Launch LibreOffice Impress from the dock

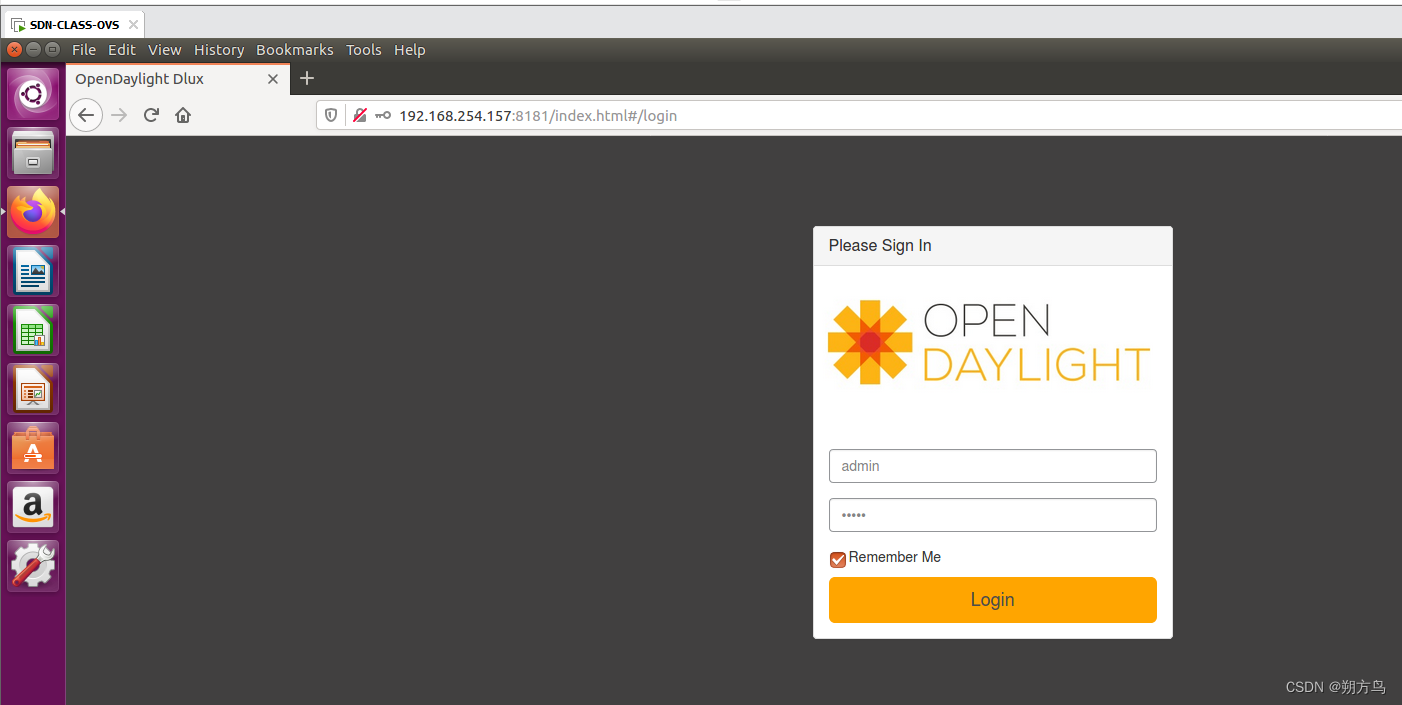coord(33,389)
